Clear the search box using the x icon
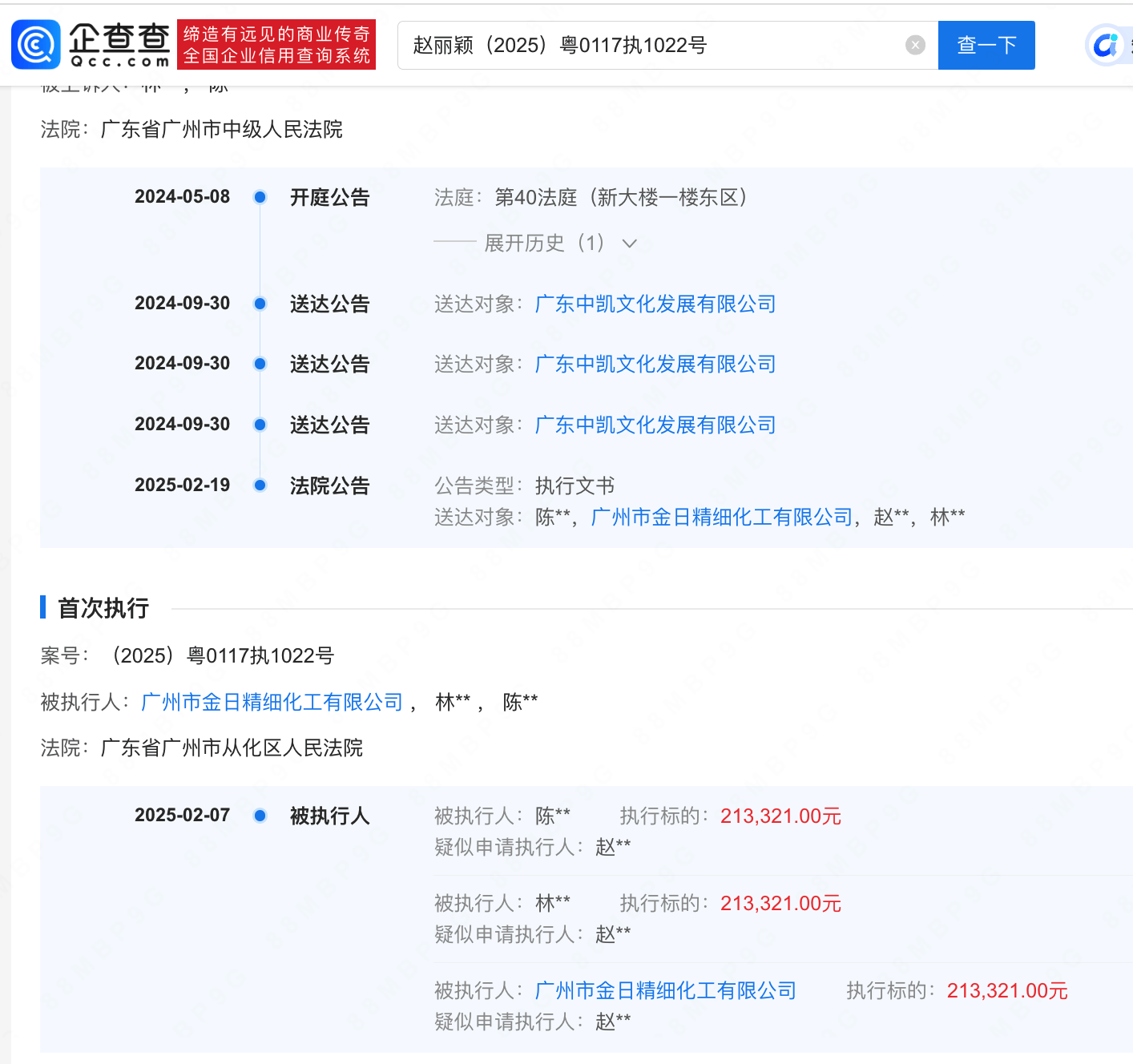 pos(914,45)
